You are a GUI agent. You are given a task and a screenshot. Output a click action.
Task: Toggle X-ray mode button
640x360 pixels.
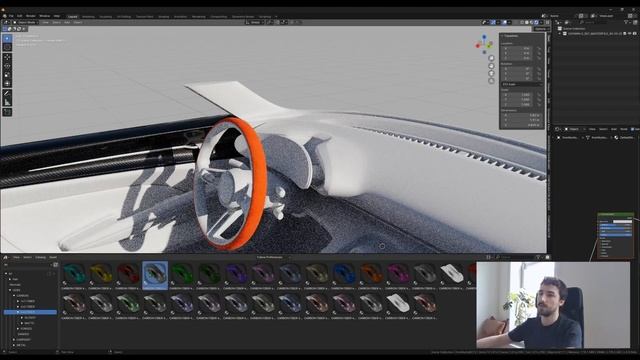[x=515, y=22]
